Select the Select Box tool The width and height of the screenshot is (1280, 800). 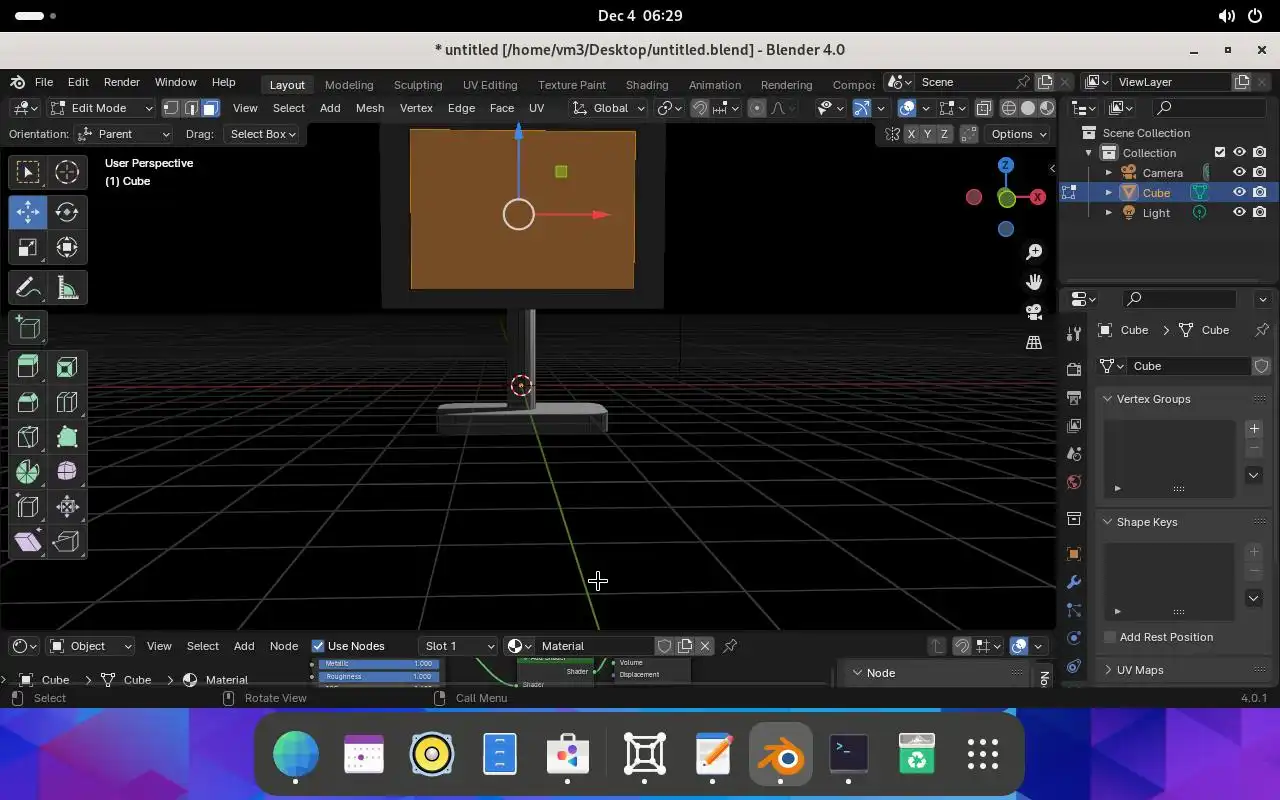point(28,172)
